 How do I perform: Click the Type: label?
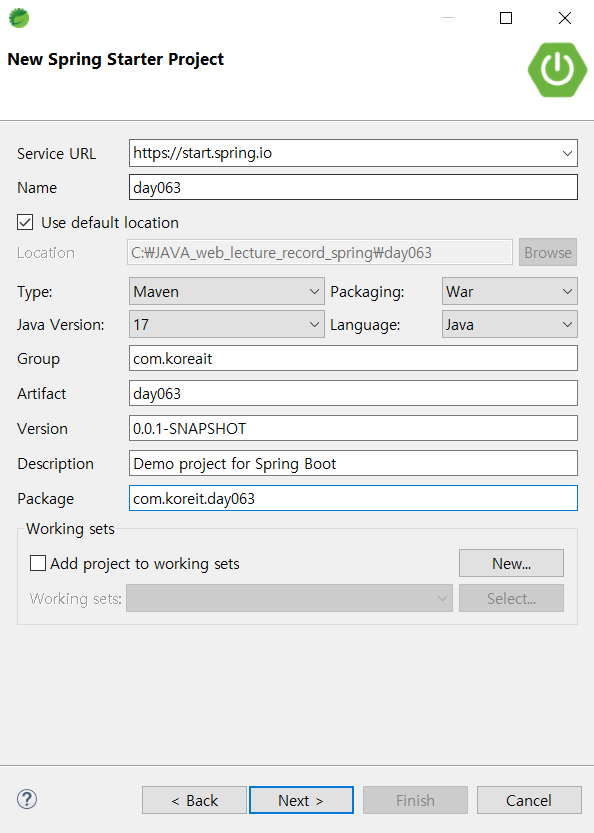35,292
